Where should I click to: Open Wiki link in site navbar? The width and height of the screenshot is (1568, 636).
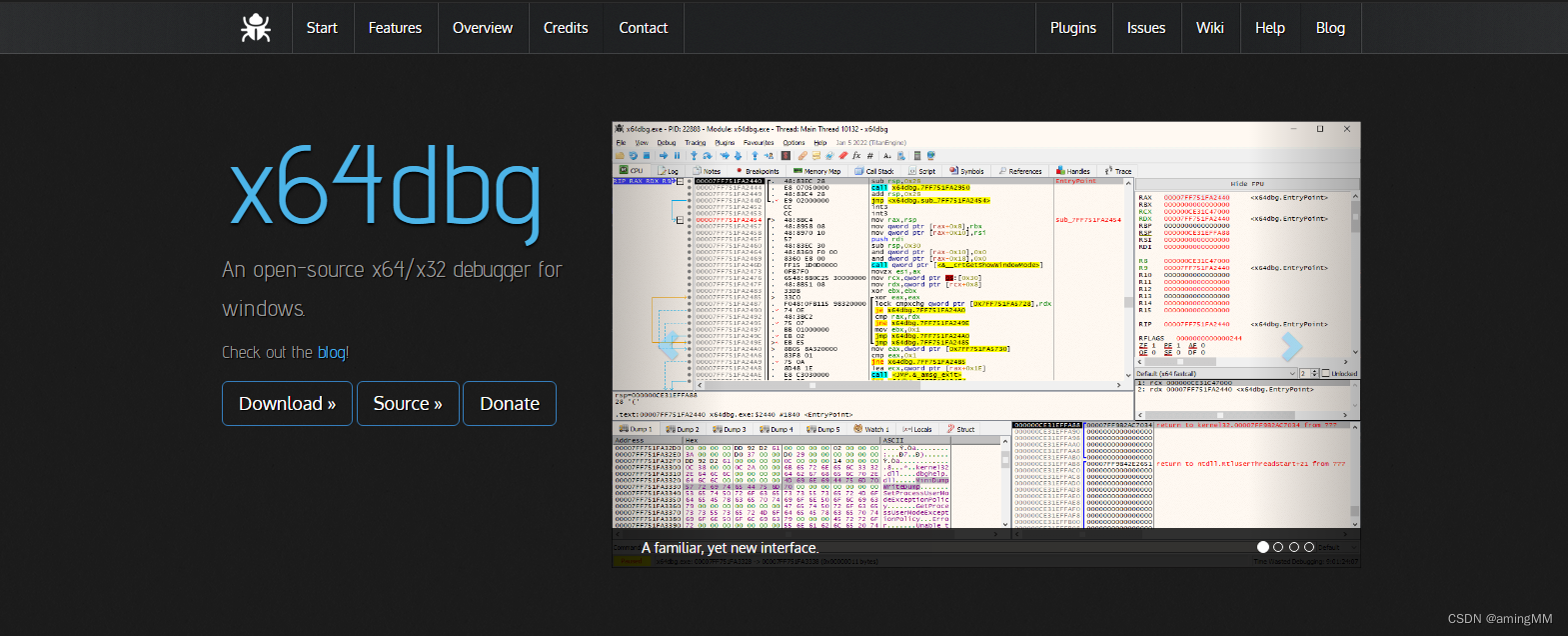[x=1210, y=27]
